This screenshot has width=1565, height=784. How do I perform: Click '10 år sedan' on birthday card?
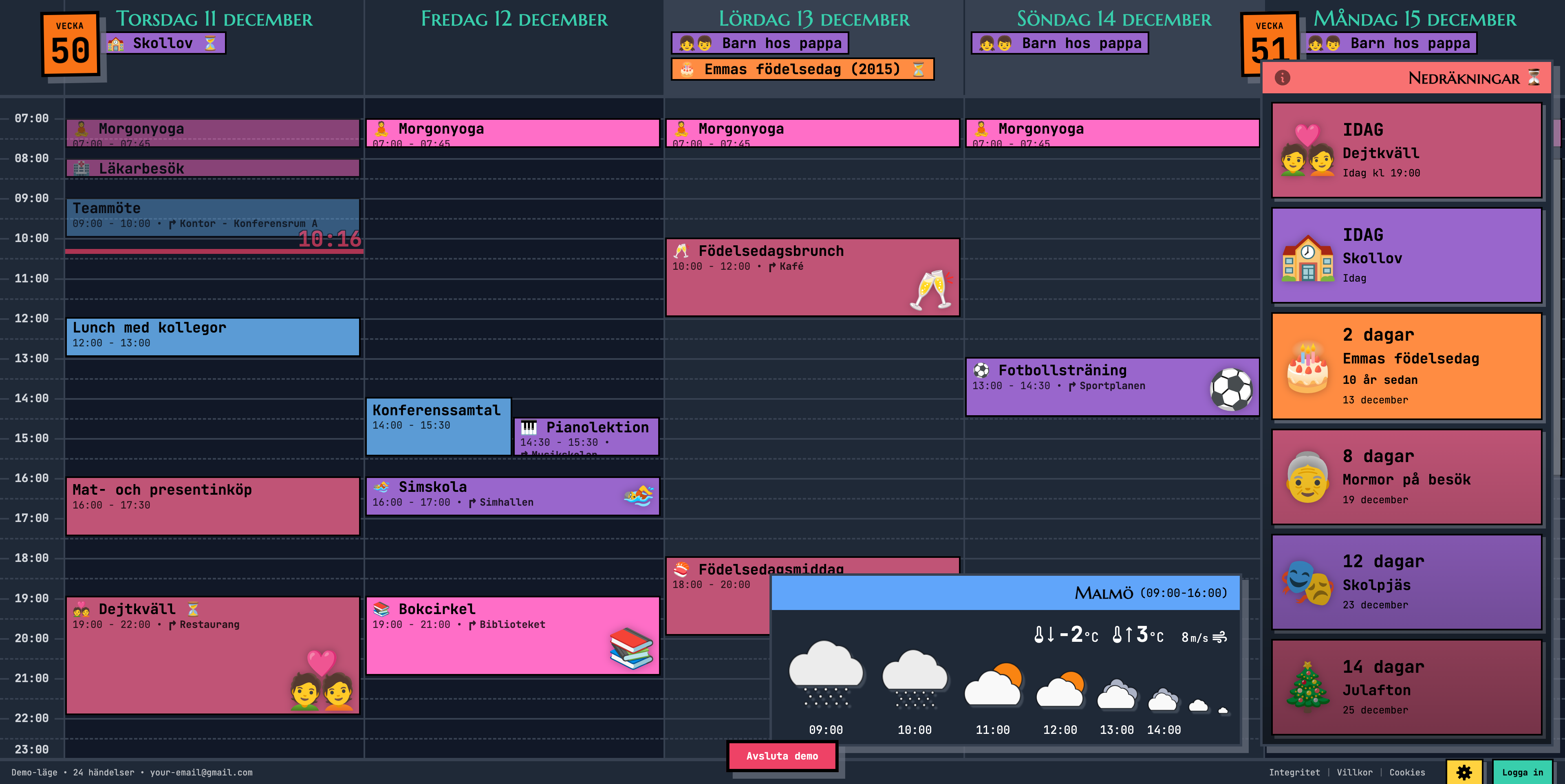click(x=1380, y=379)
